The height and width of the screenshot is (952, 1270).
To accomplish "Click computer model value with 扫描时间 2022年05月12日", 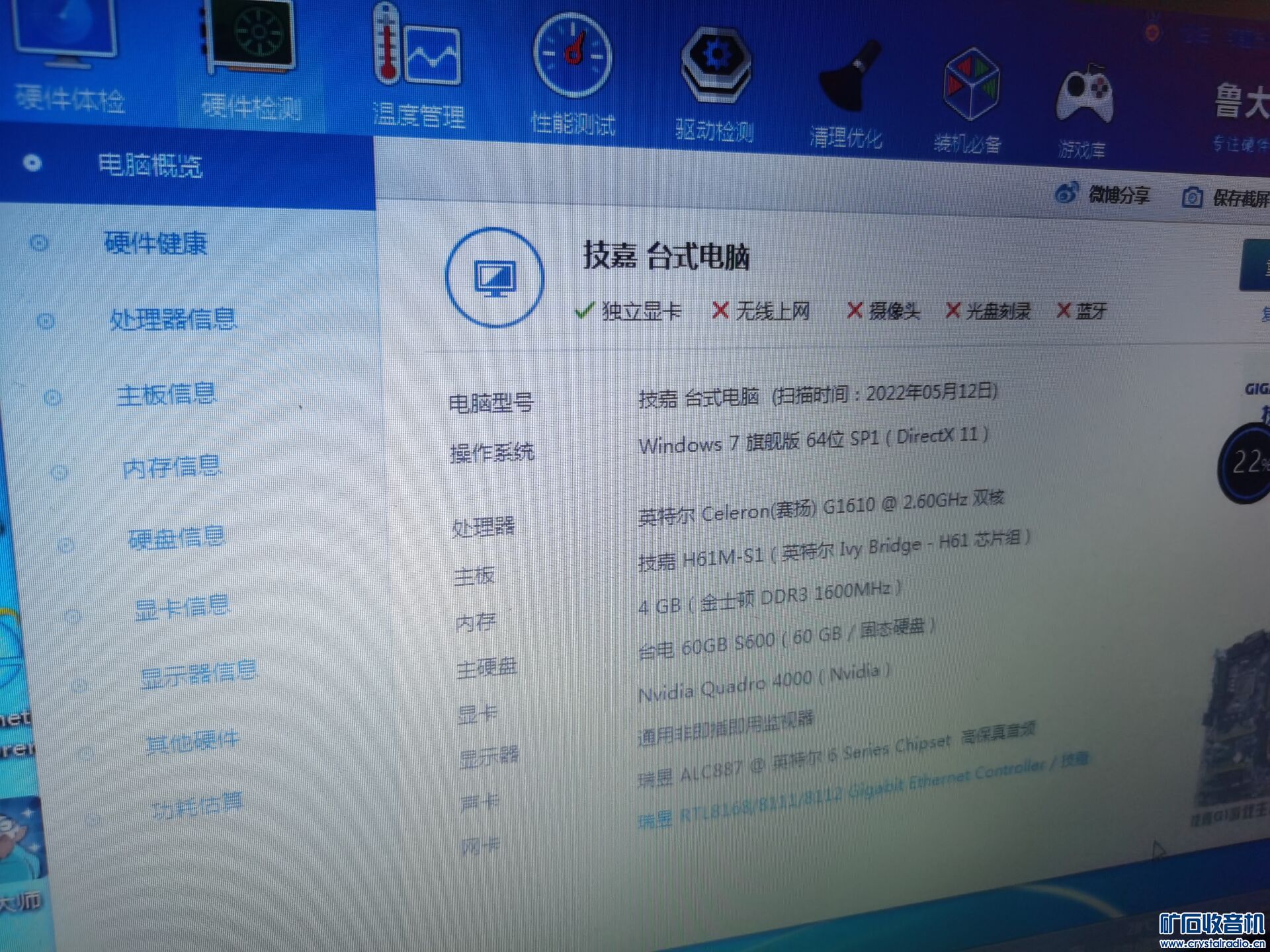I will coord(818,395).
